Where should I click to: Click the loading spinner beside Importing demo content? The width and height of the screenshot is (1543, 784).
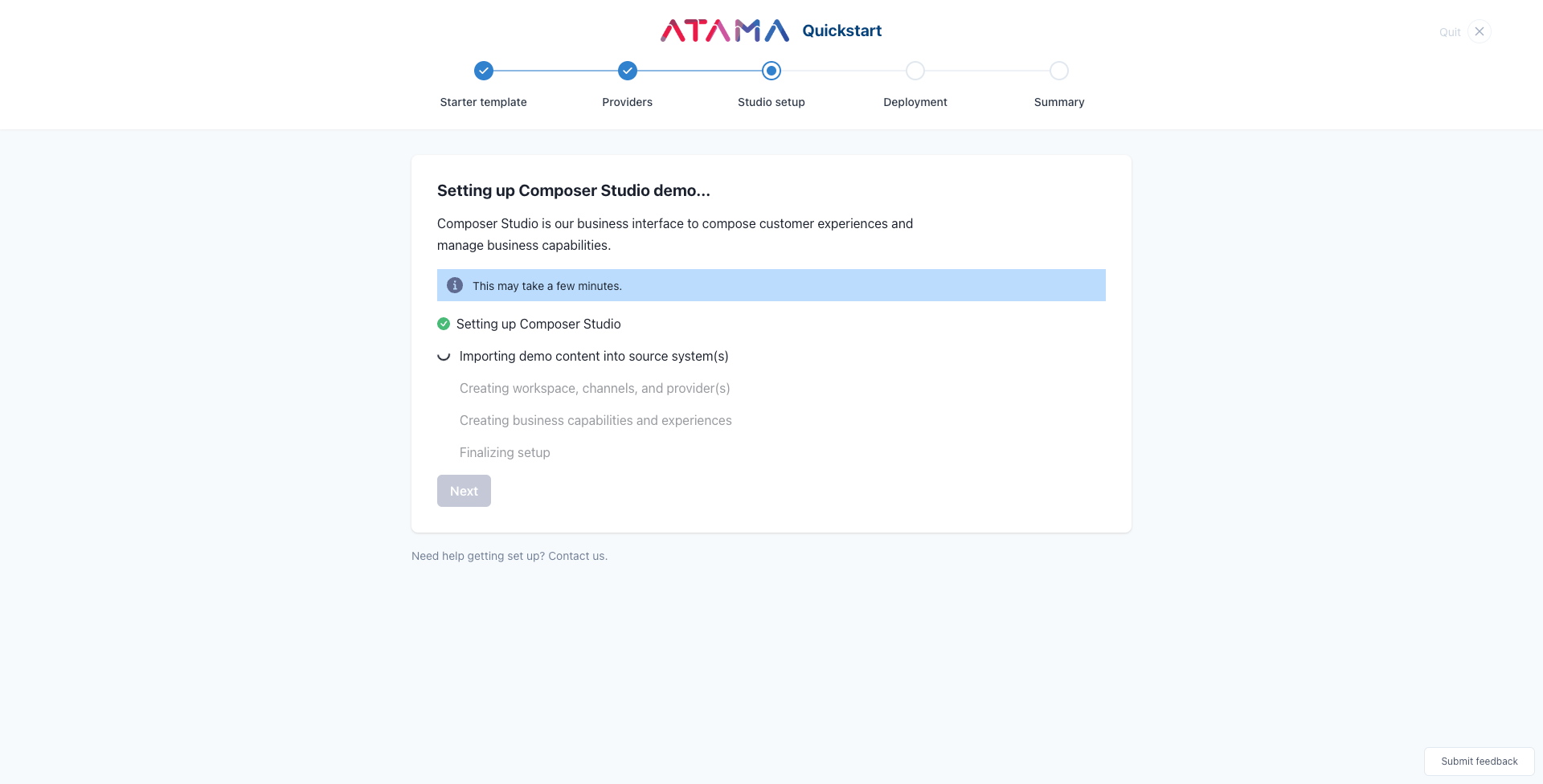click(x=444, y=356)
